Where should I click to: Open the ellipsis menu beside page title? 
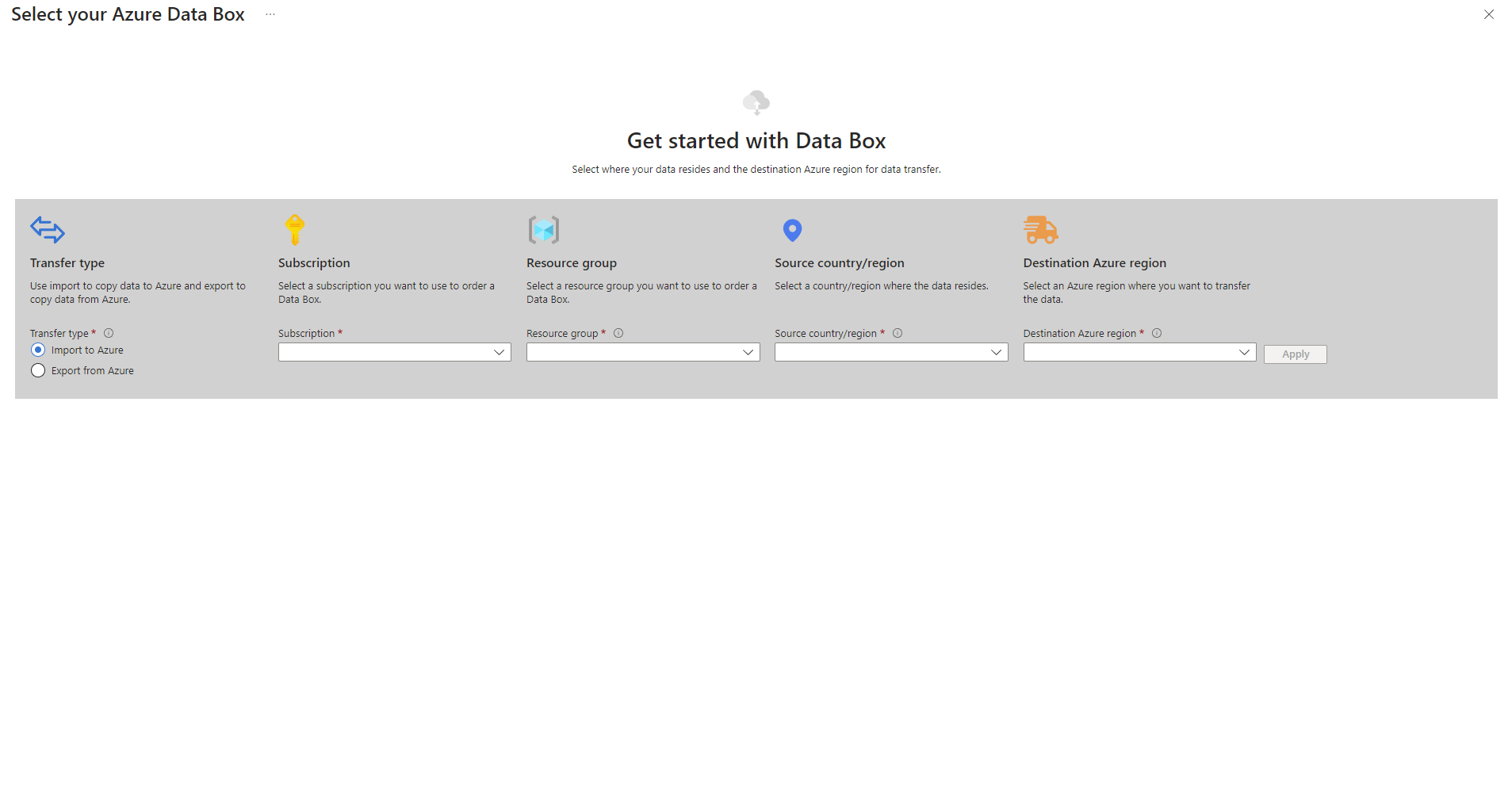(270, 14)
